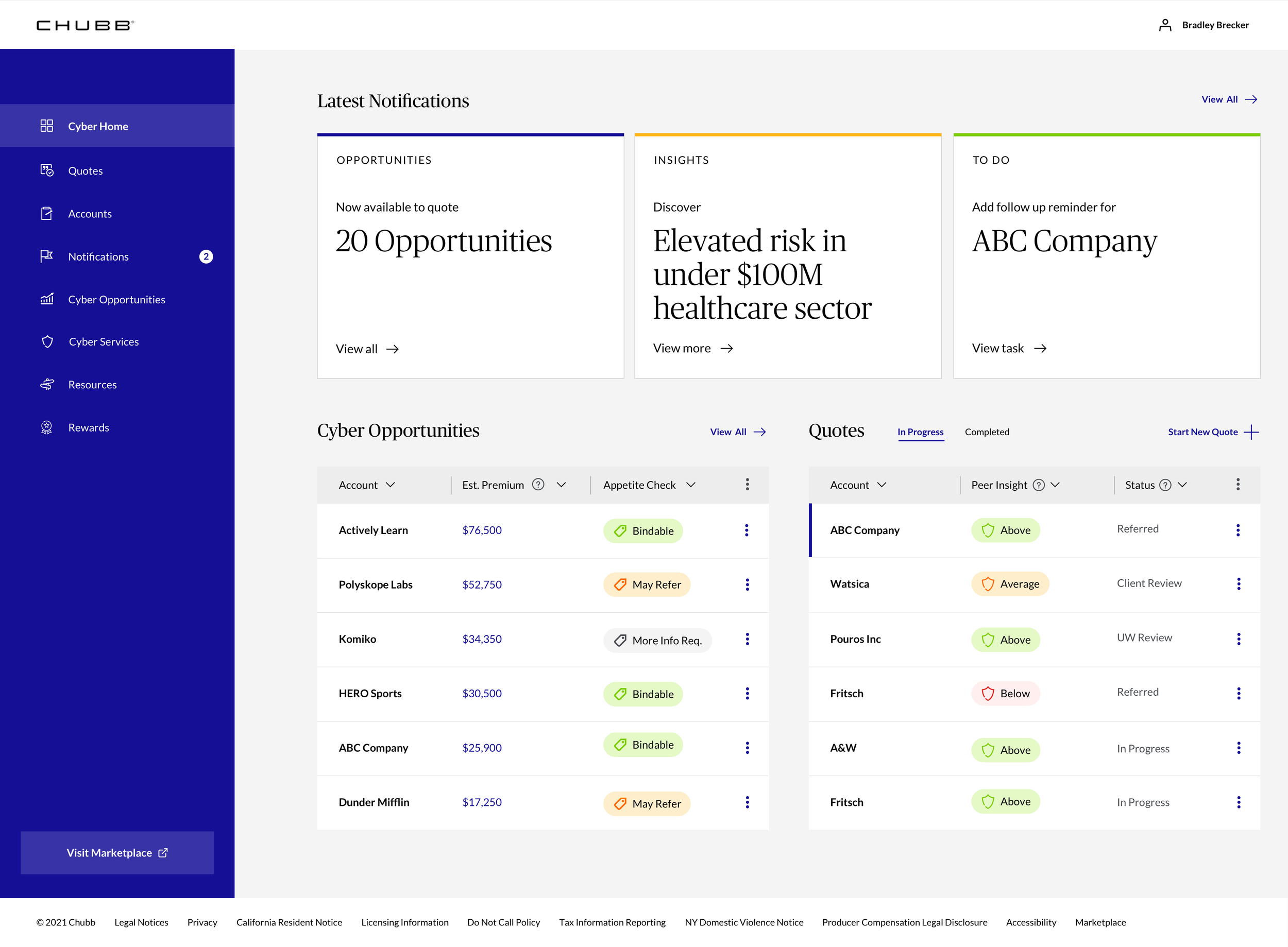Expand the Status column dropdown
This screenshot has height=947, width=1288.
point(1182,485)
